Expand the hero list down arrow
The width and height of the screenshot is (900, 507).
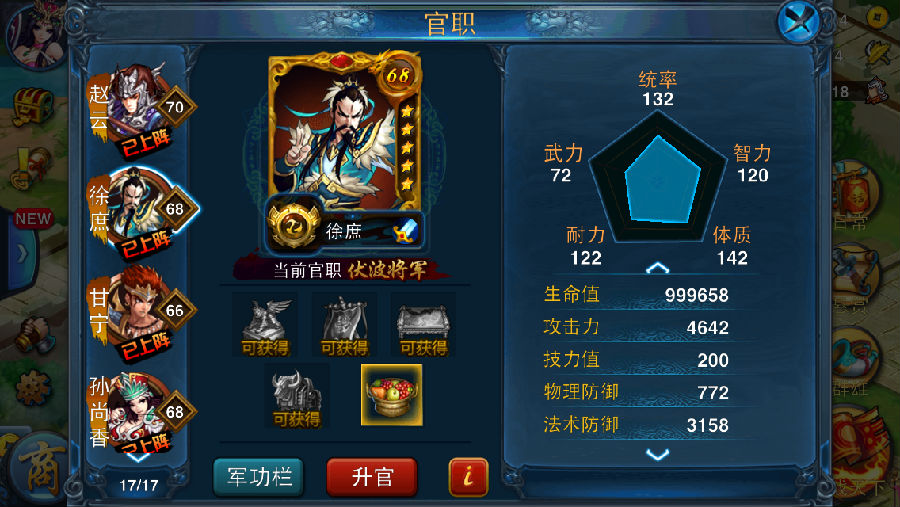pos(137,458)
